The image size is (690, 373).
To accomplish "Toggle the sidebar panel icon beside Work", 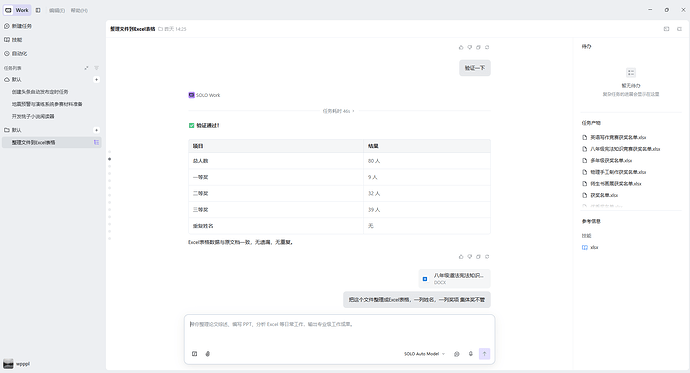I will 38,10.
